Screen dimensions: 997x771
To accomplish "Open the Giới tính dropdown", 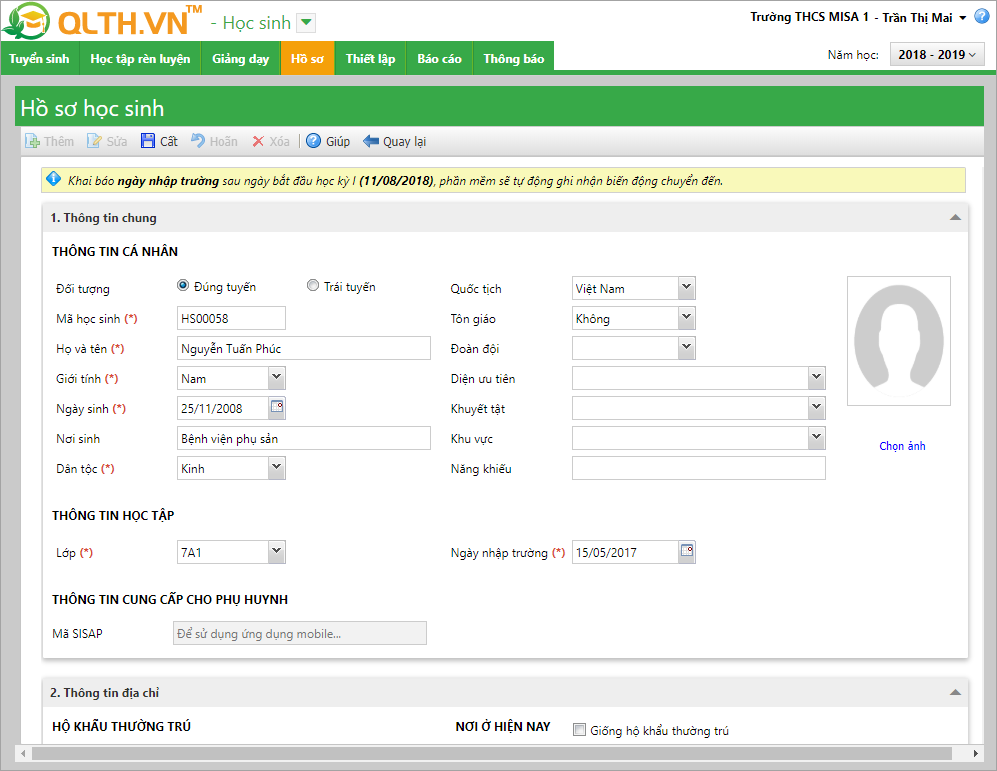I will pyautogui.click(x=277, y=378).
